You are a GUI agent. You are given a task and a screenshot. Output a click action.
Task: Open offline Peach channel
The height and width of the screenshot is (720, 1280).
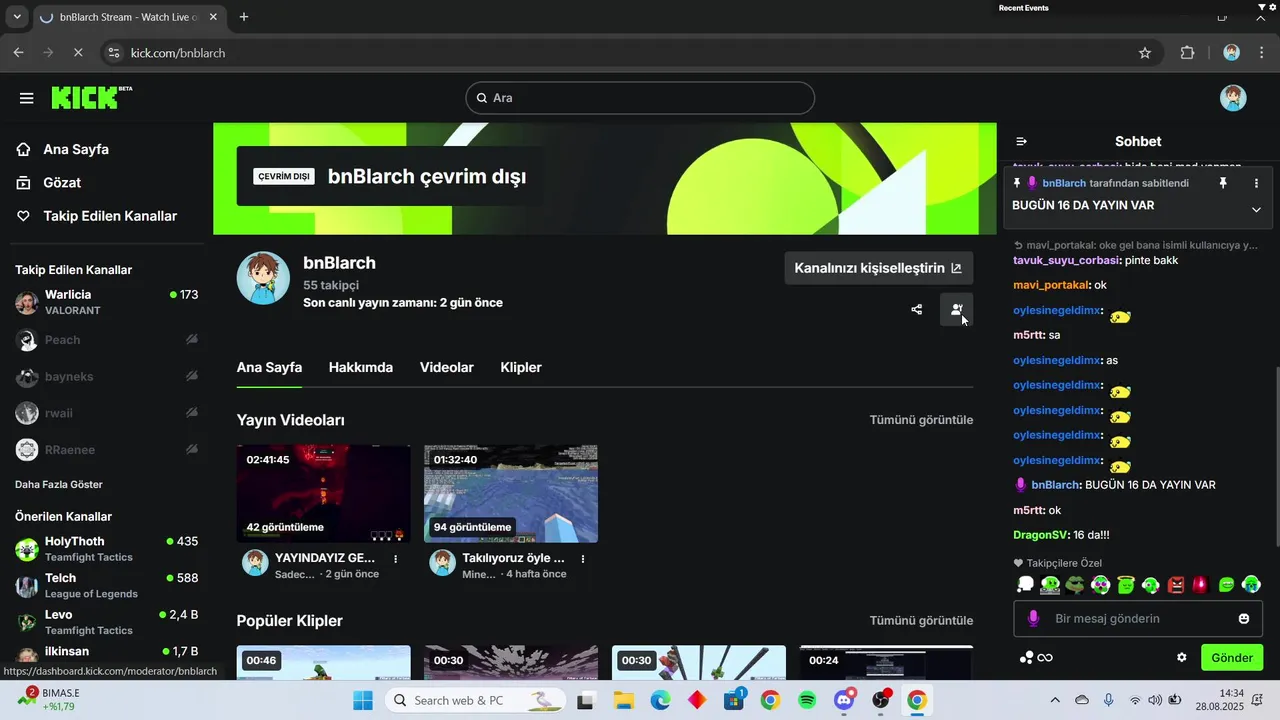106,340
